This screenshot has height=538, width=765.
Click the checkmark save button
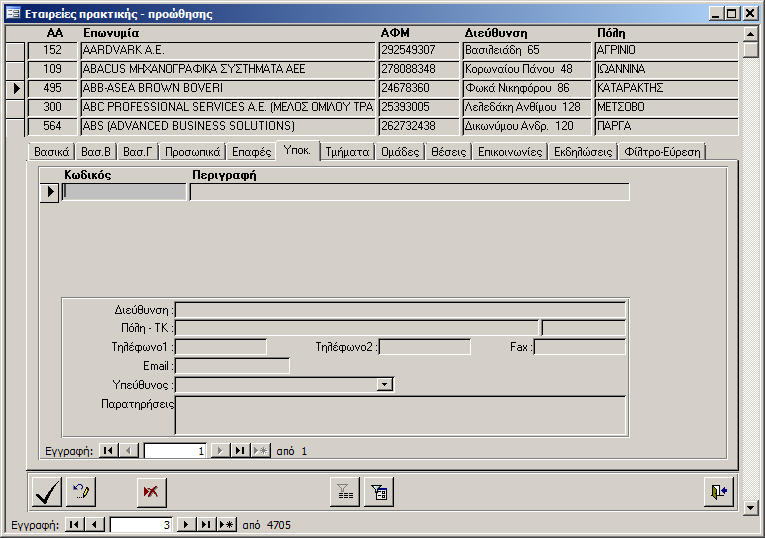pos(47,492)
